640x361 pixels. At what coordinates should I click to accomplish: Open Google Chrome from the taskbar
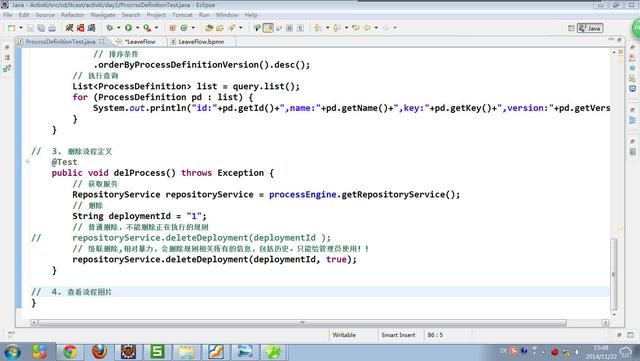[70, 352]
